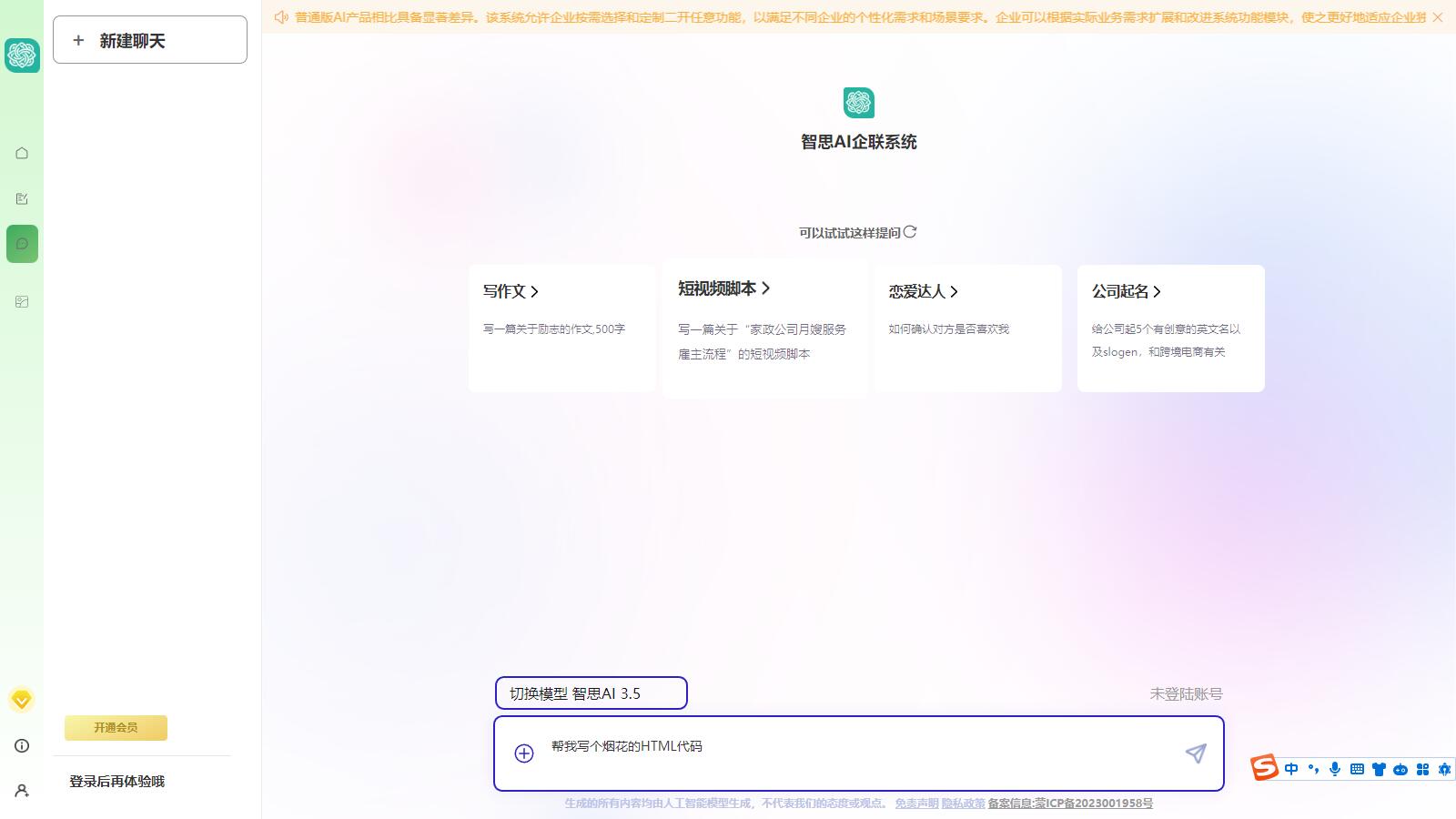
Task: Click the Sogou voice input microphone
Action: click(x=1335, y=769)
